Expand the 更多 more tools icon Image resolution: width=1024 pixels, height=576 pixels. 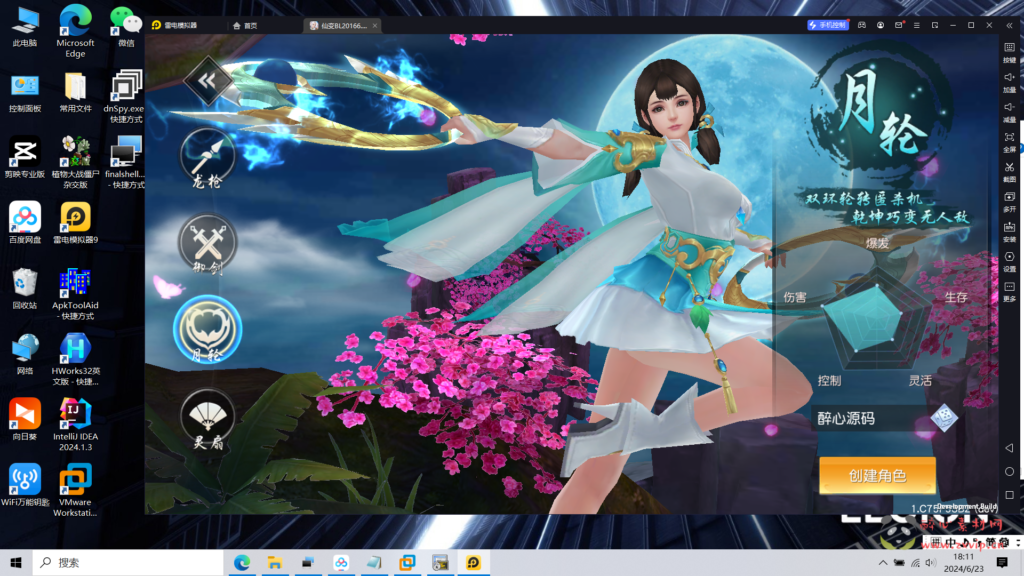[1009, 286]
